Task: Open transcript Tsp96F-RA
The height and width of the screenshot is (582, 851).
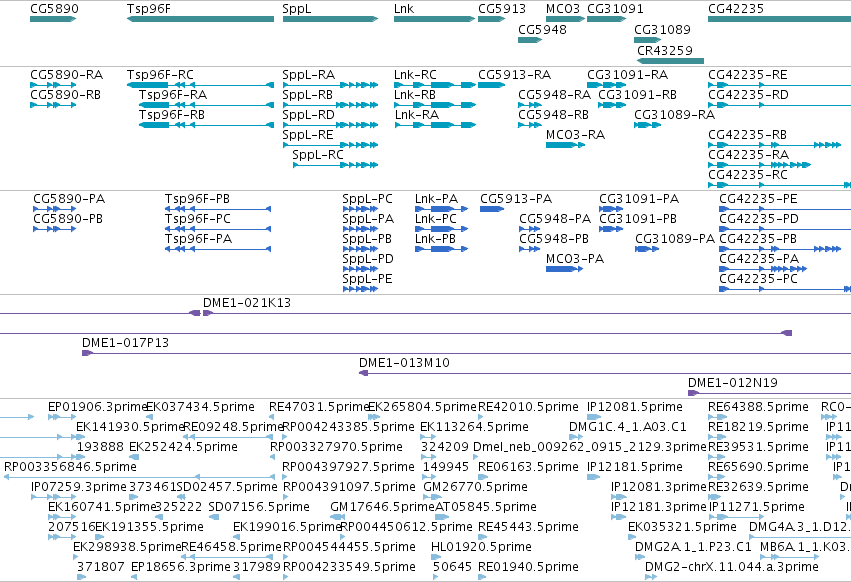Action: (x=206, y=105)
